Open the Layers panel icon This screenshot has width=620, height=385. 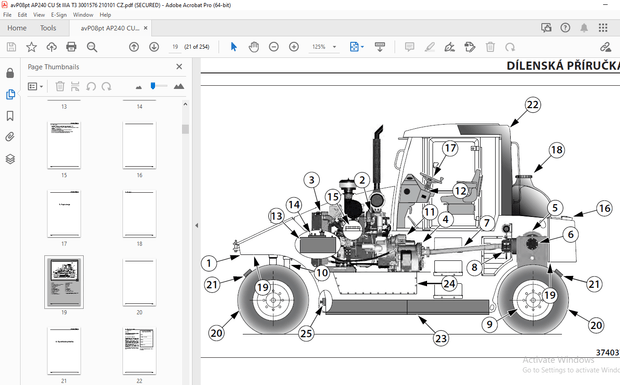[10, 159]
